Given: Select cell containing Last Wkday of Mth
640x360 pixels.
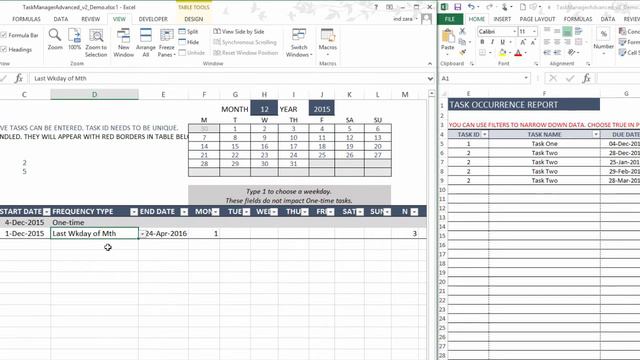Looking at the screenshot, I should point(94,233).
